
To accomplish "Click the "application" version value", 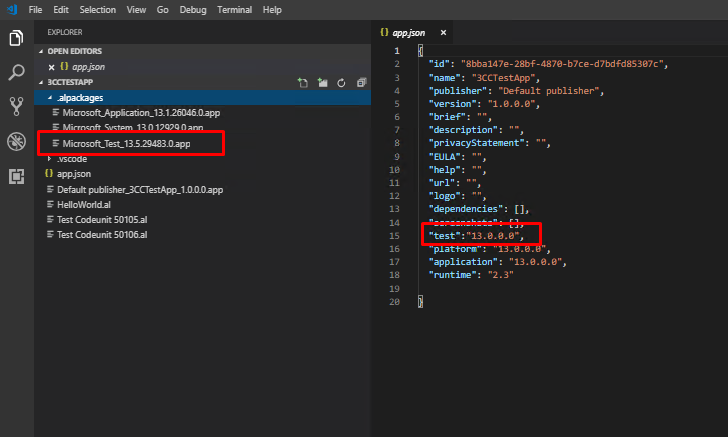I will tap(535, 262).
